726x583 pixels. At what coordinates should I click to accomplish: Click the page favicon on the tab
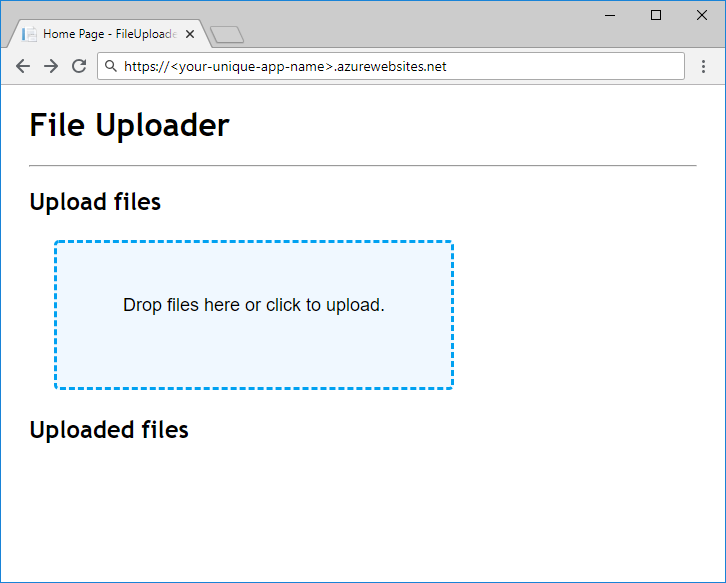29,34
